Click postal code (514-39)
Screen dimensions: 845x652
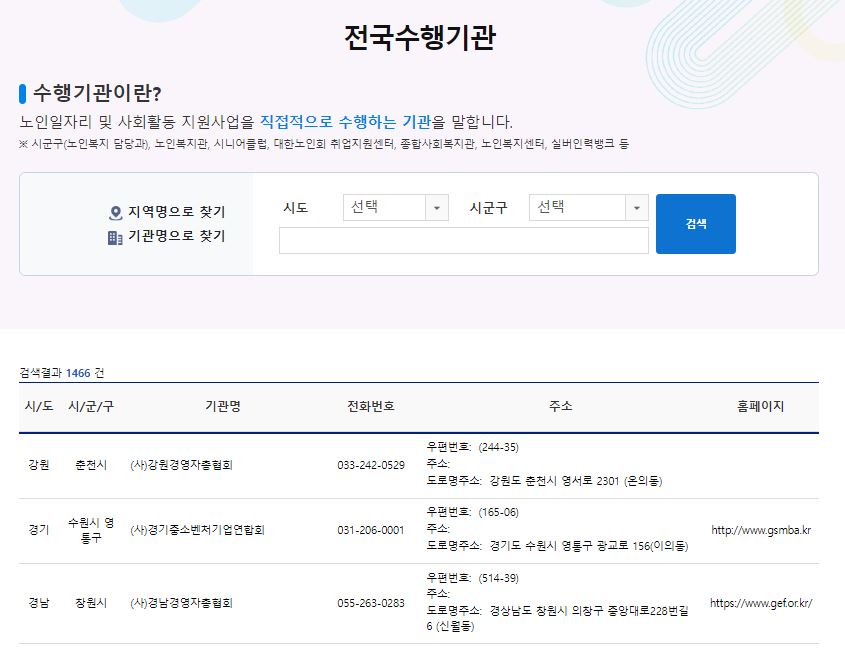498,578
